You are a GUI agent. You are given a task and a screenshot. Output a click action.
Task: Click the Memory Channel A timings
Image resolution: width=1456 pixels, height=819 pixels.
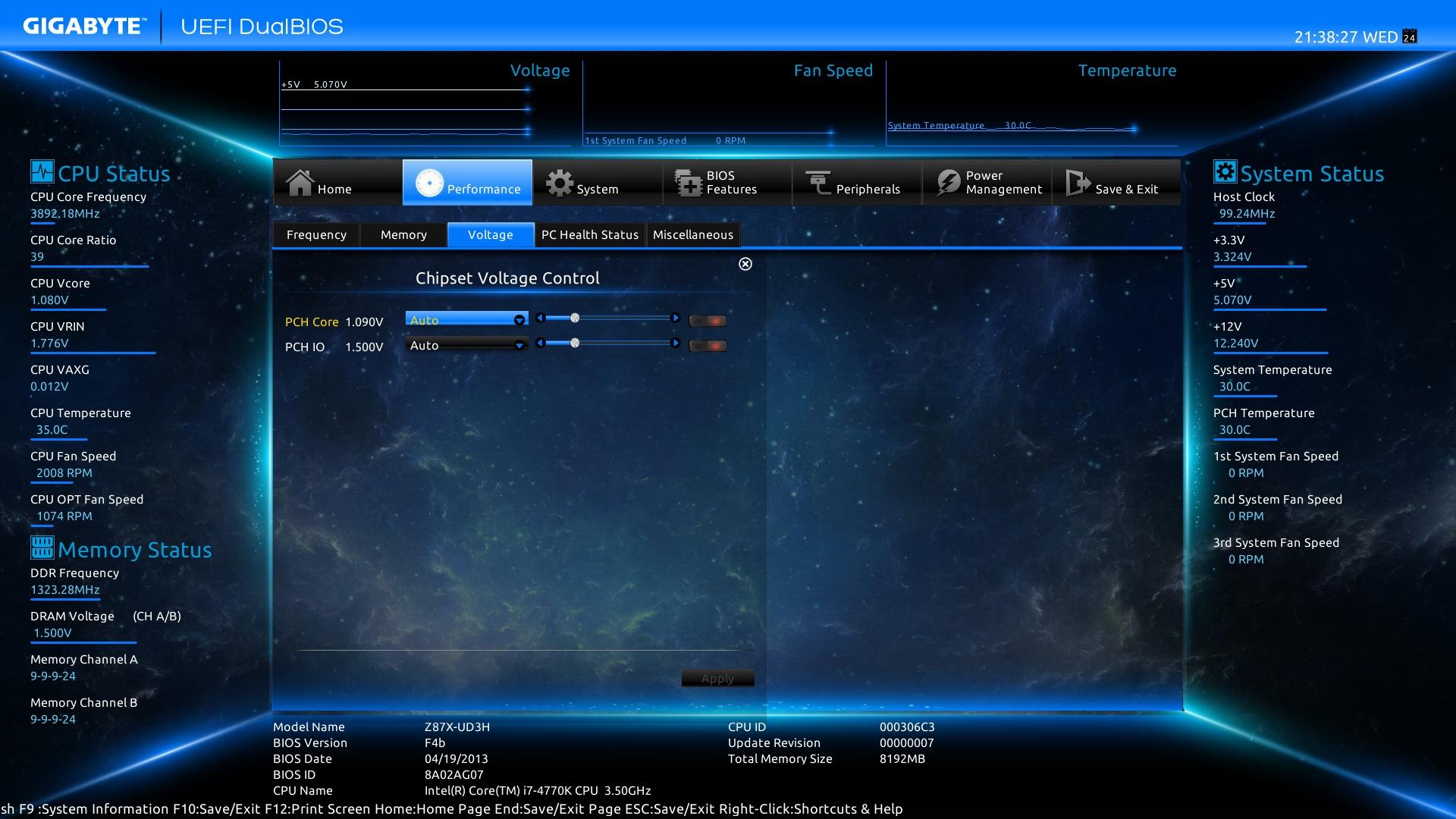pyautogui.click(x=53, y=676)
